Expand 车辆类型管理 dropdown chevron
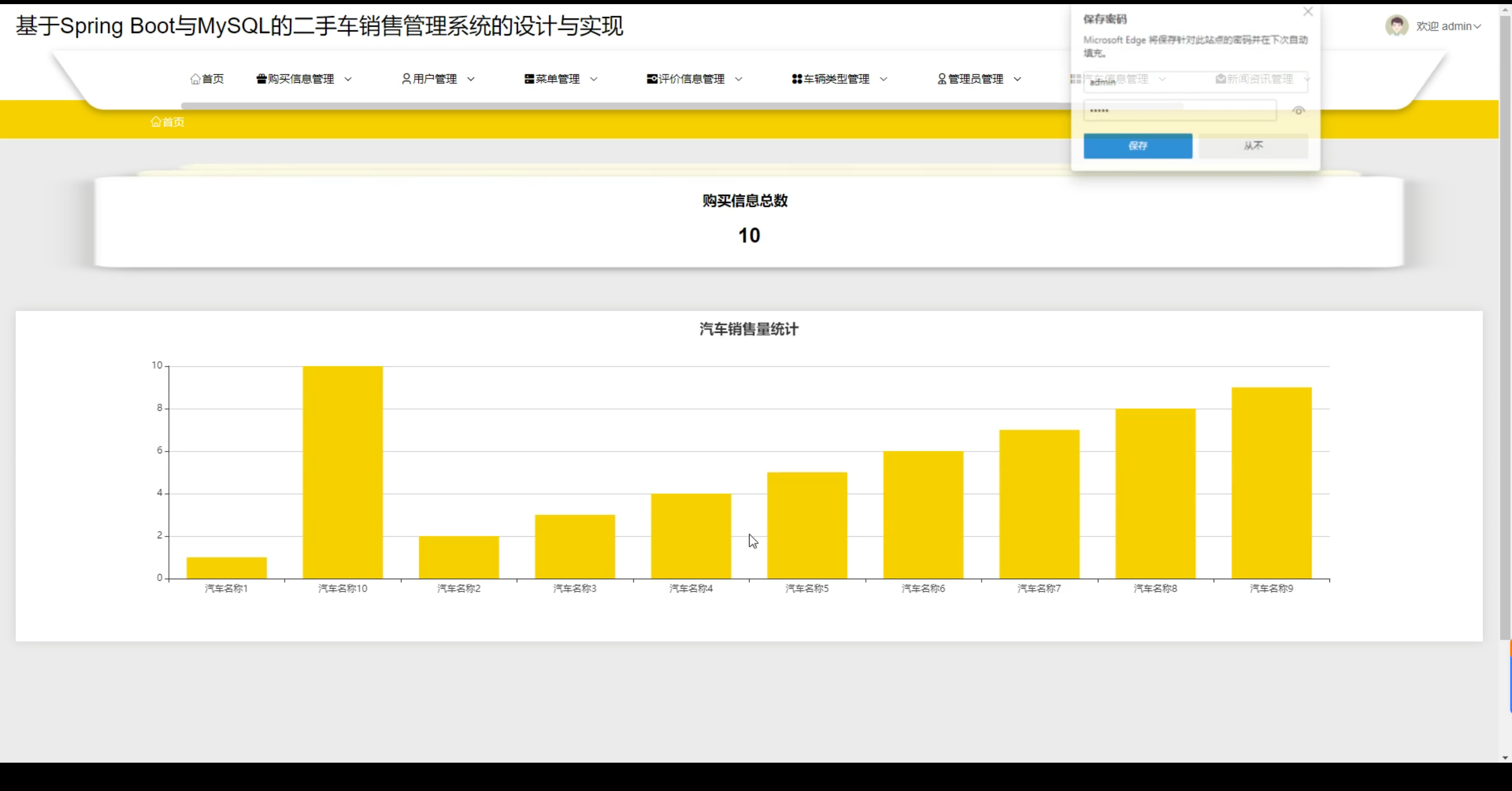This screenshot has height=791, width=1512. (884, 79)
